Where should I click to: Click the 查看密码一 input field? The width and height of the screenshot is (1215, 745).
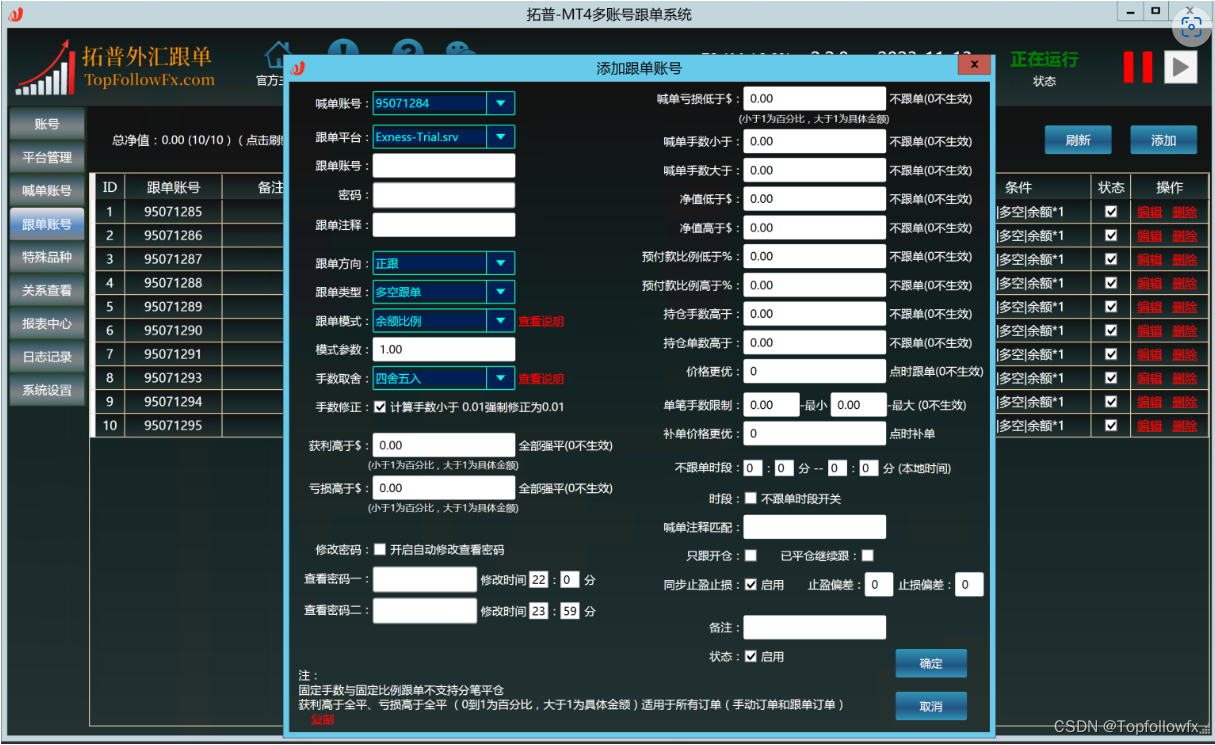(x=425, y=580)
